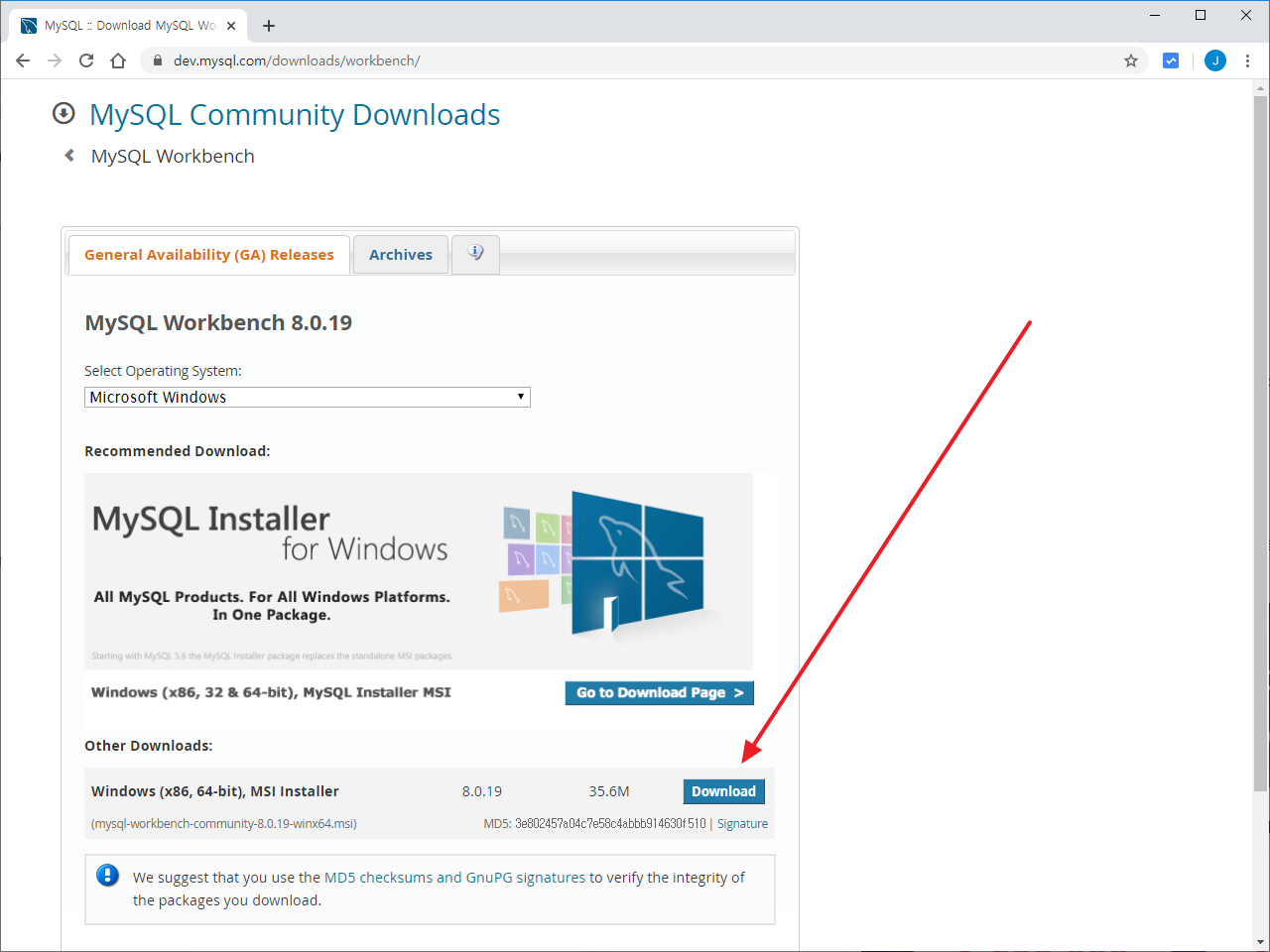Open the Chrome three-dot menu
This screenshot has width=1270, height=952.
(1248, 60)
